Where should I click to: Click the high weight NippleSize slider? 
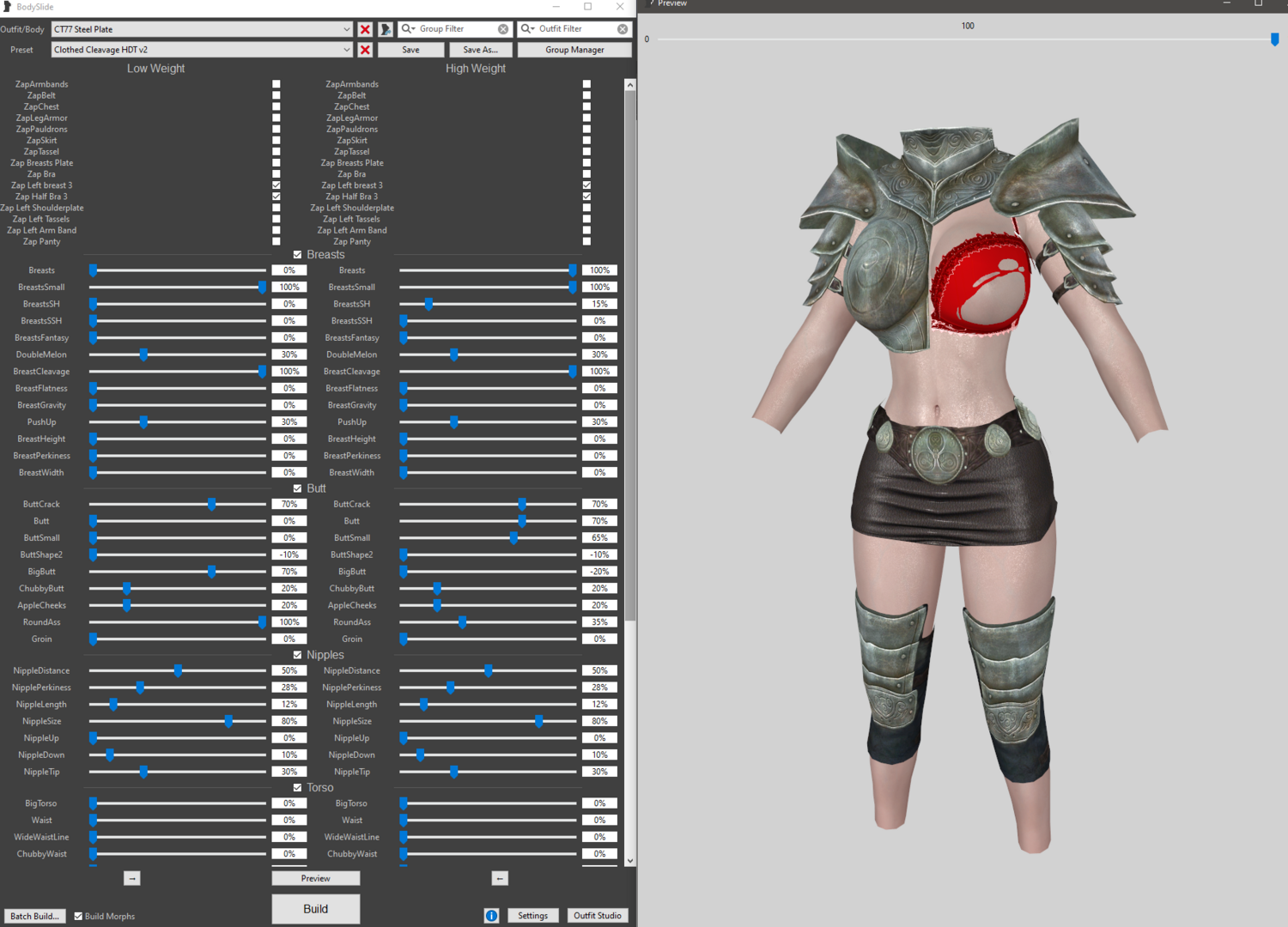tap(488, 721)
